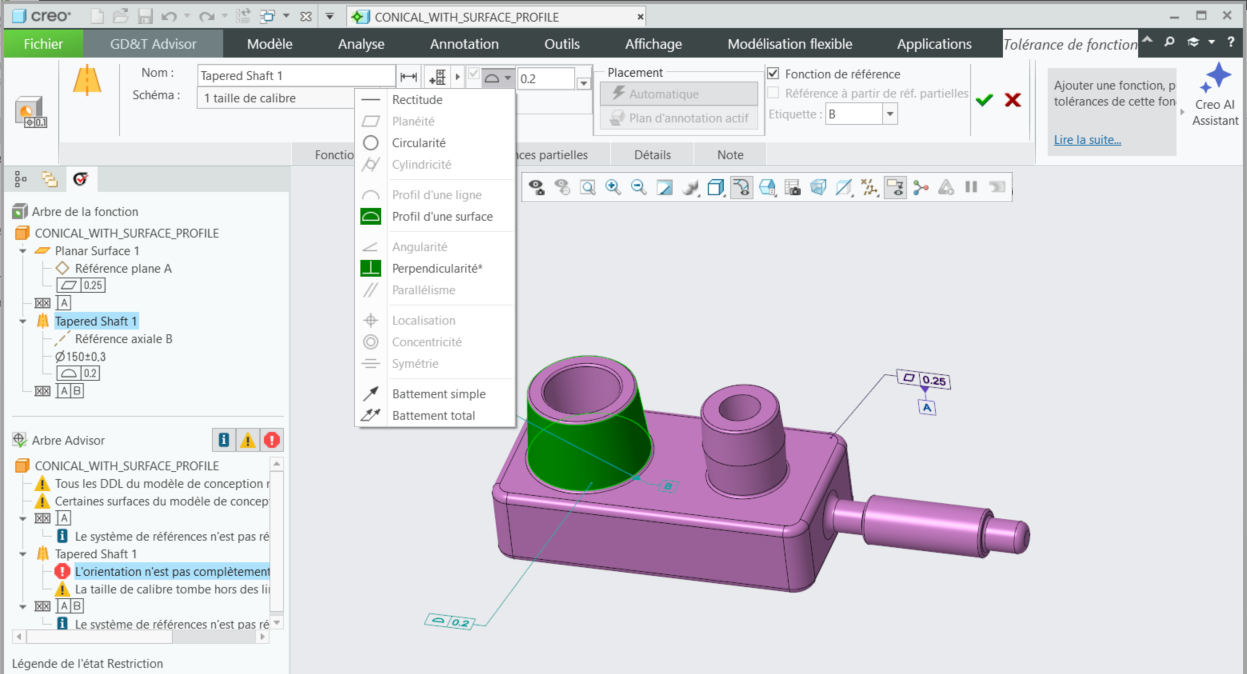This screenshot has height=674, width=1247.
Task: Click the New file icon in quick access toolbar
Action: pyautogui.click(x=97, y=16)
